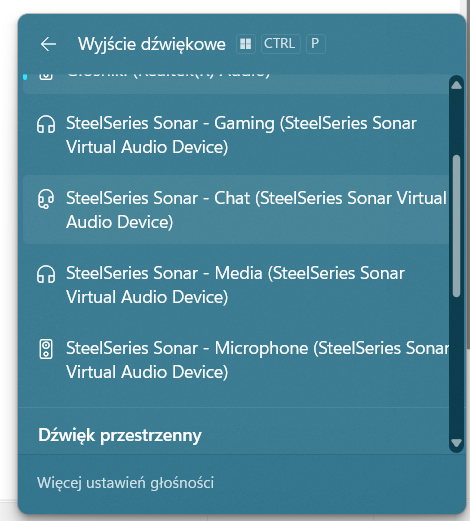Screen dimensions: 470x521
Task: Click the Windows key shortcut badge
Action: pos(246,44)
